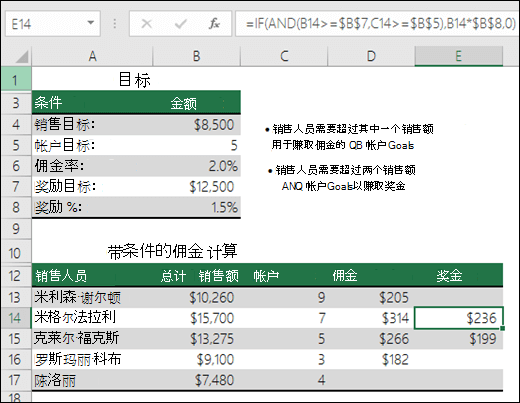The image size is (520, 403).
Task: Select the $236 bonus cell
Action: click(x=458, y=318)
